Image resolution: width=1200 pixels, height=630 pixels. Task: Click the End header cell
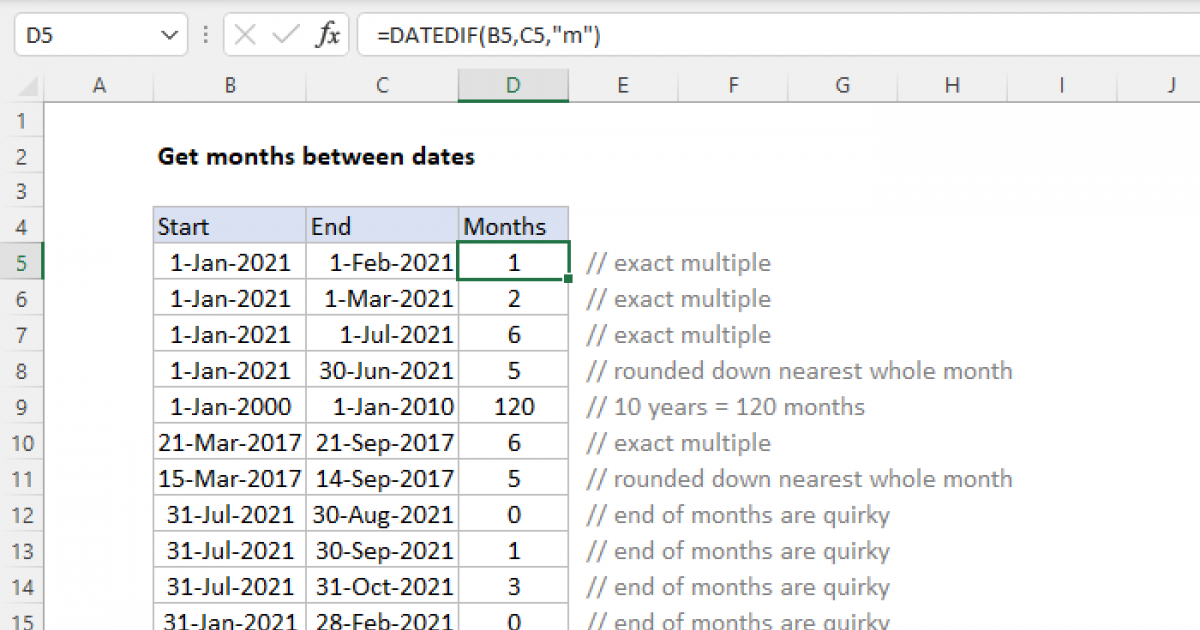(x=382, y=226)
